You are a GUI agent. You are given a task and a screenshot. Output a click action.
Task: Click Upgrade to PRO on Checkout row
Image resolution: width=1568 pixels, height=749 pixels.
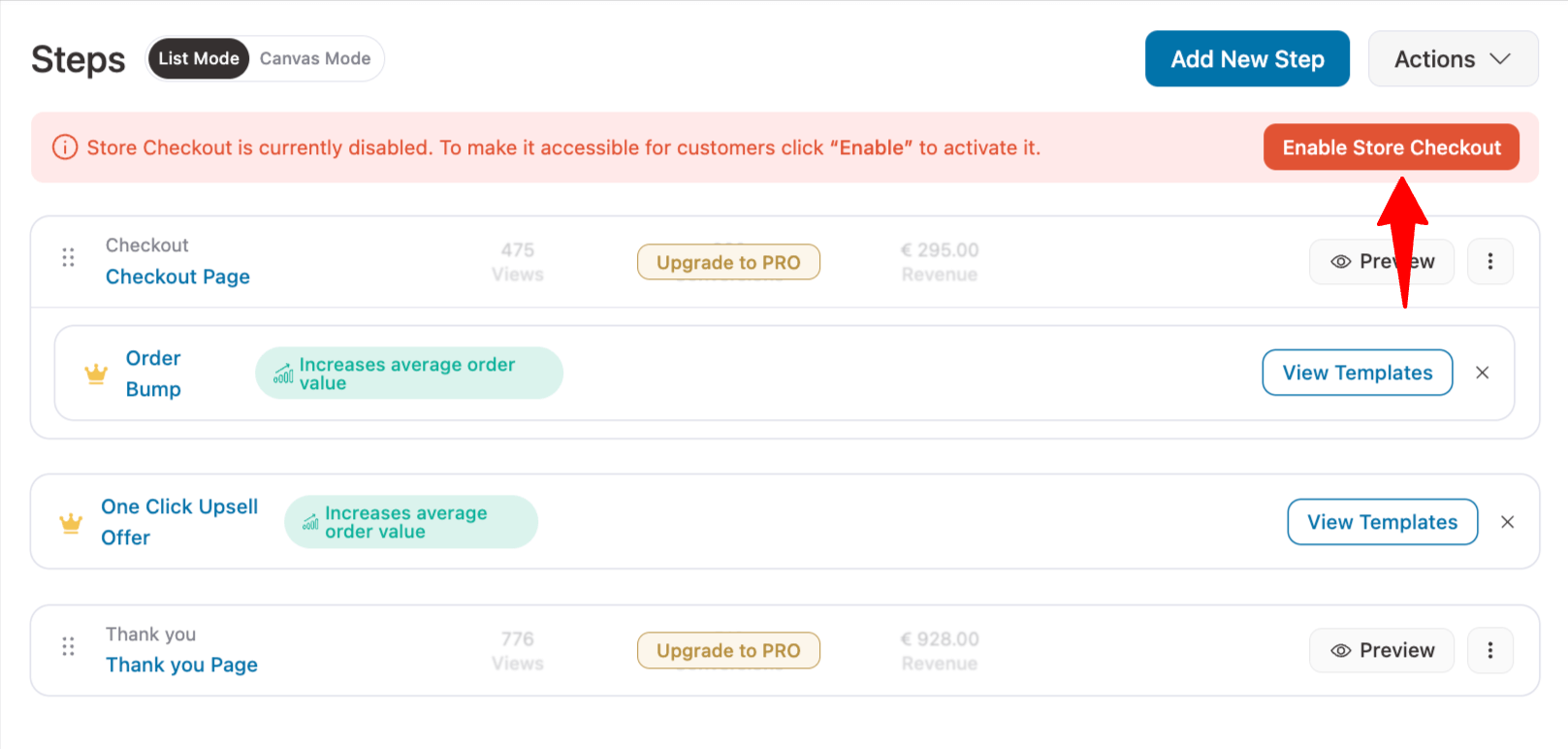(728, 263)
